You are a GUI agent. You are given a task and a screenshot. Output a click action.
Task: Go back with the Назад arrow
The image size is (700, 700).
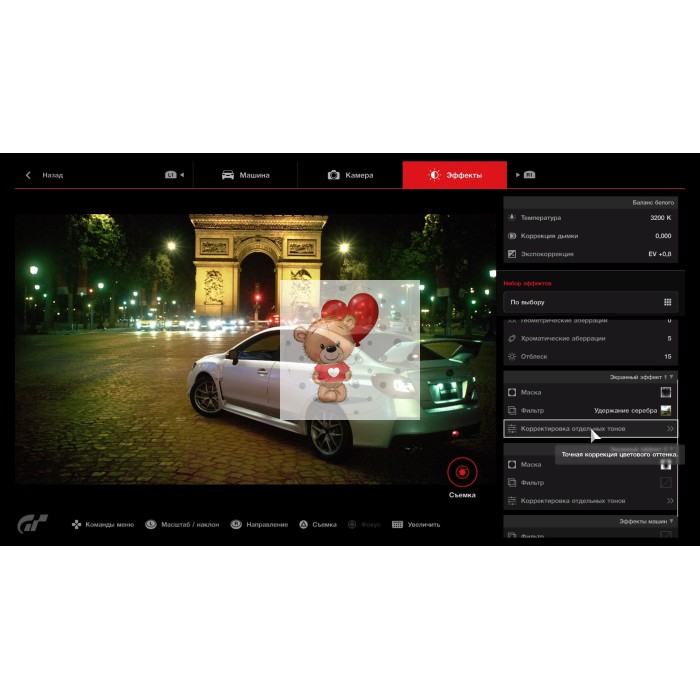[28, 175]
